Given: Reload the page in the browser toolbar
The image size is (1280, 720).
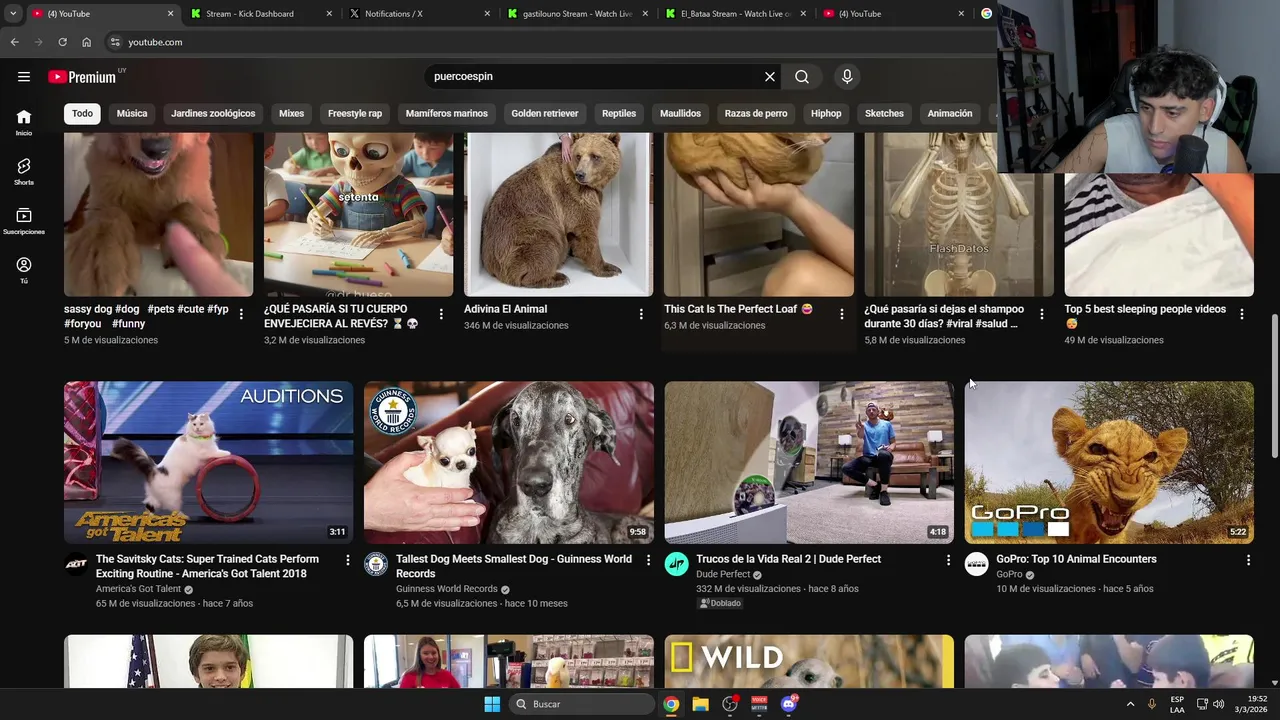Looking at the screenshot, I should 62,42.
